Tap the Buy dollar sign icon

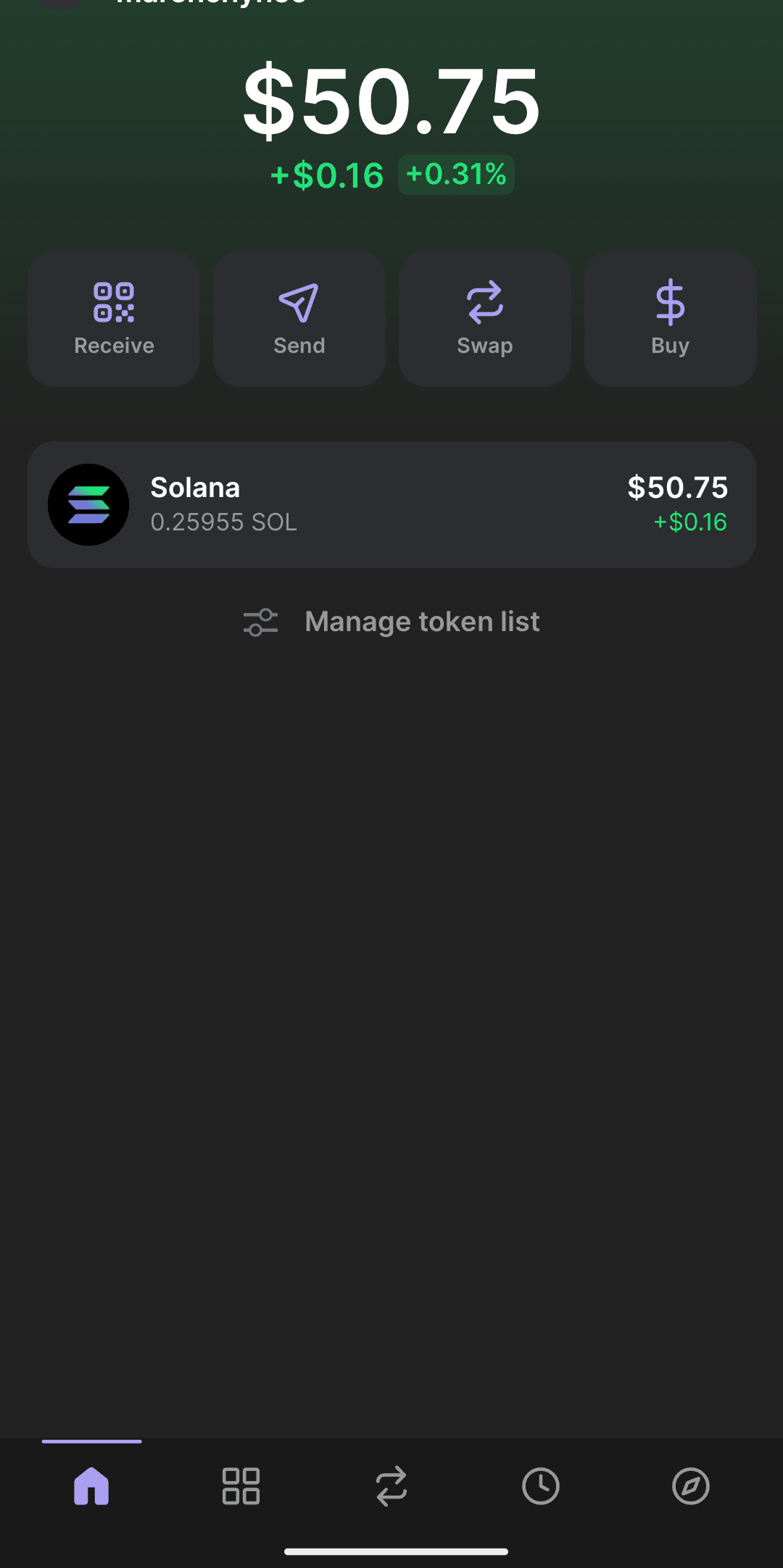(670, 302)
